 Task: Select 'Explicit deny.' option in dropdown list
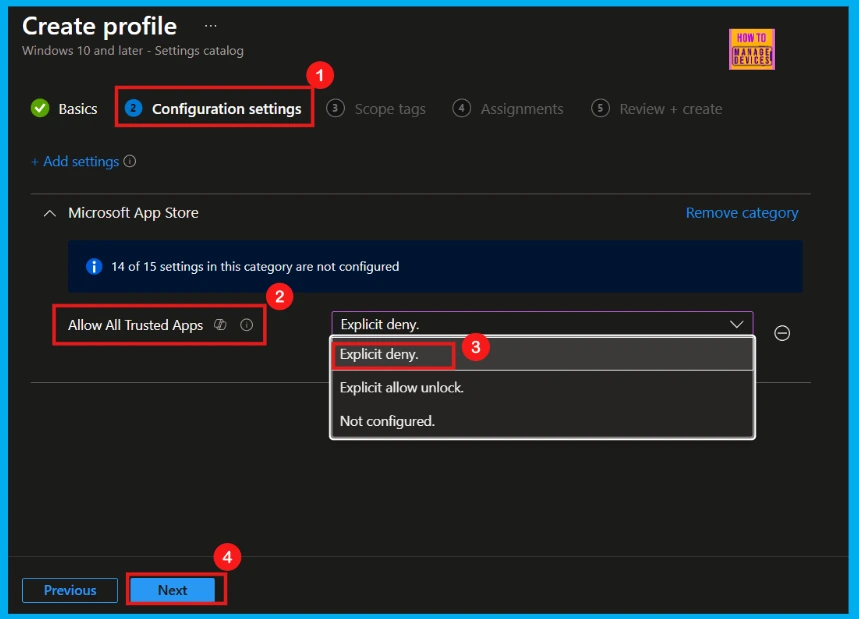click(542, 354)
